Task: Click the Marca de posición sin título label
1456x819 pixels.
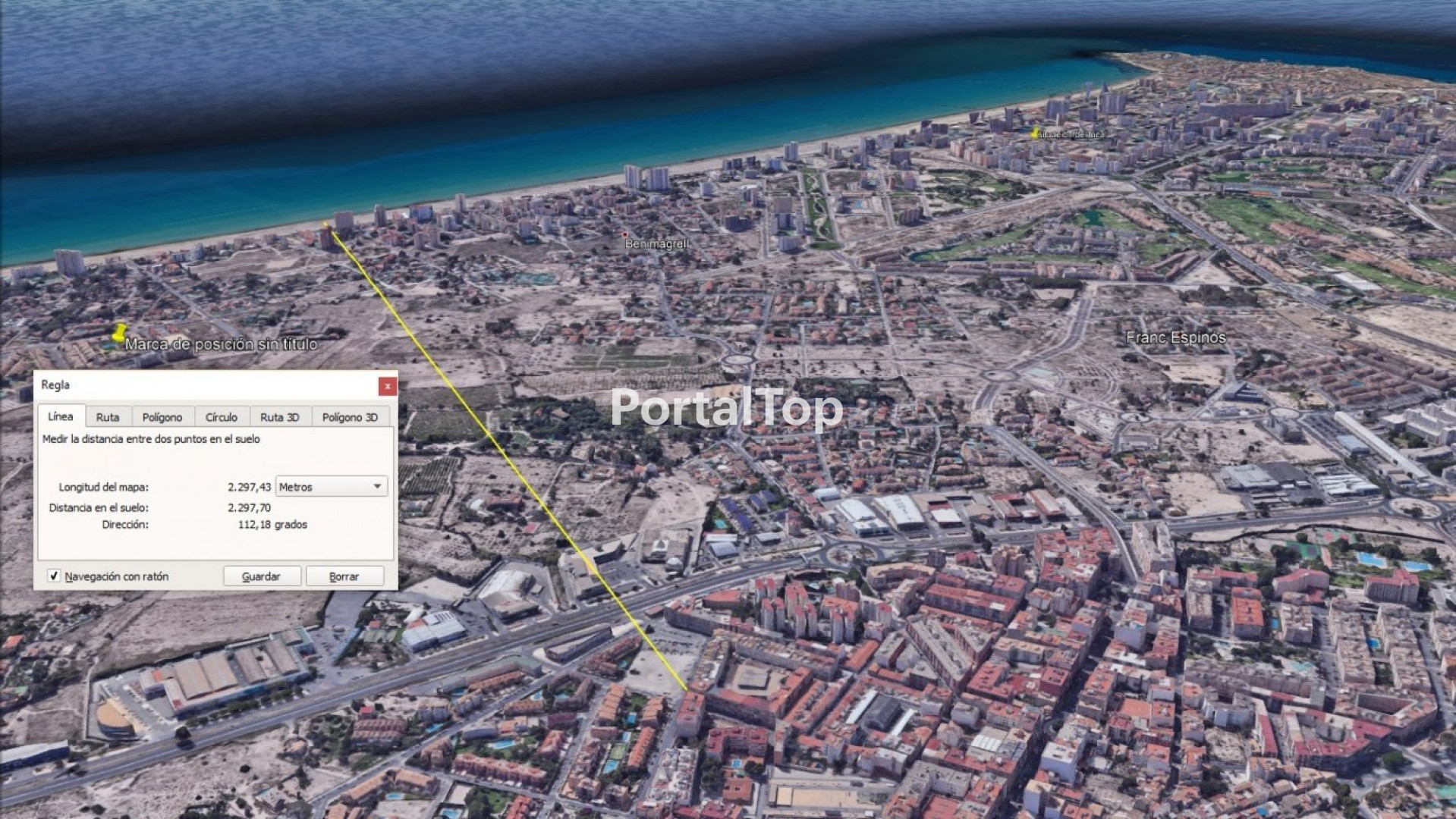Action: click(221, 344)
